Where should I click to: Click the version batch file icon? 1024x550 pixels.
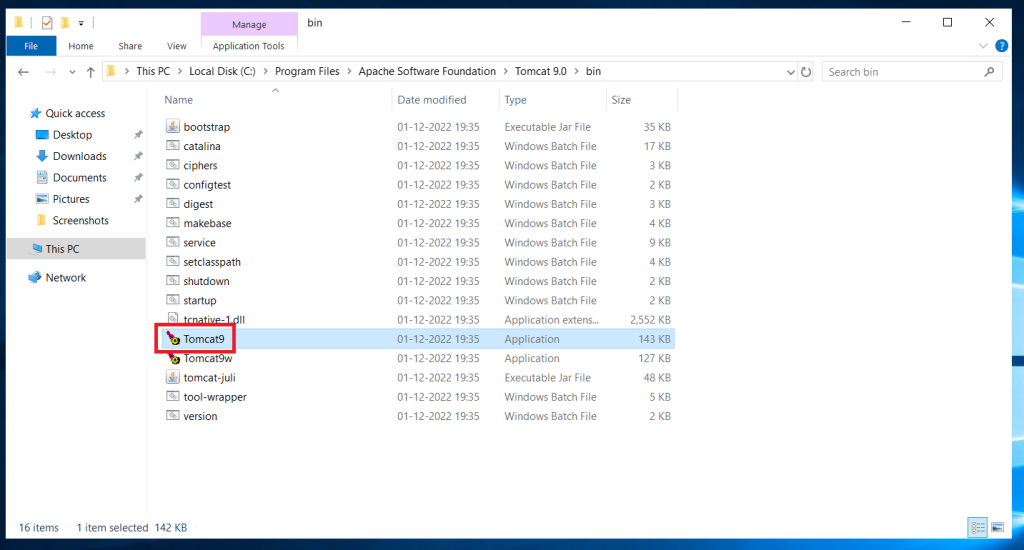pyautogui.click(x=172, y=415)
